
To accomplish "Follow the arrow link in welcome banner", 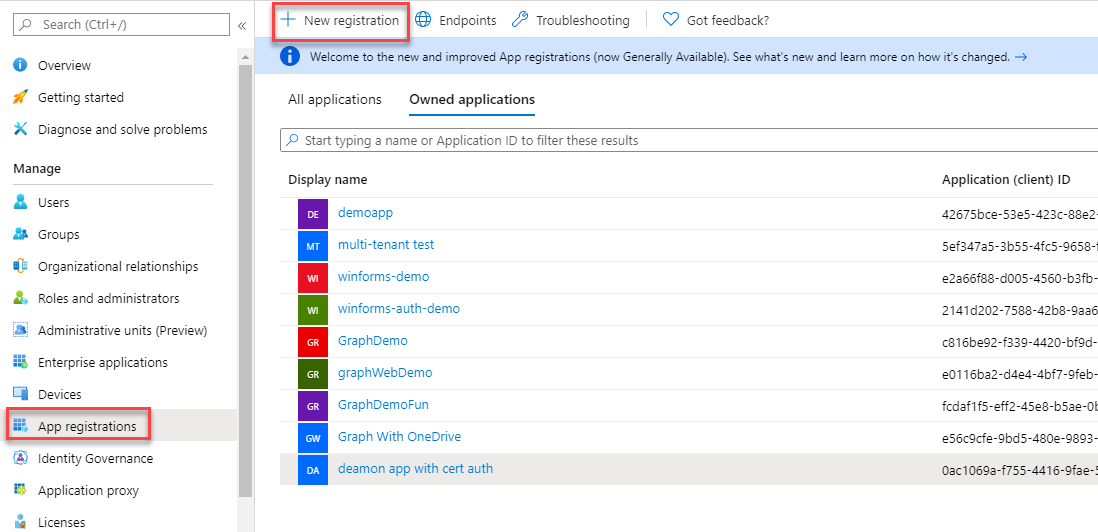I will (x=1020, y=57).
